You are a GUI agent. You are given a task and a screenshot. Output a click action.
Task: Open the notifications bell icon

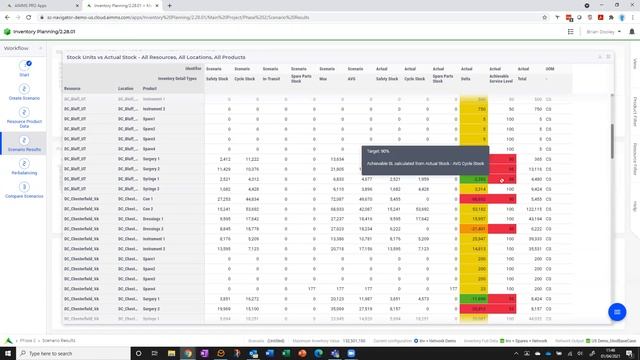coord(631,31)
